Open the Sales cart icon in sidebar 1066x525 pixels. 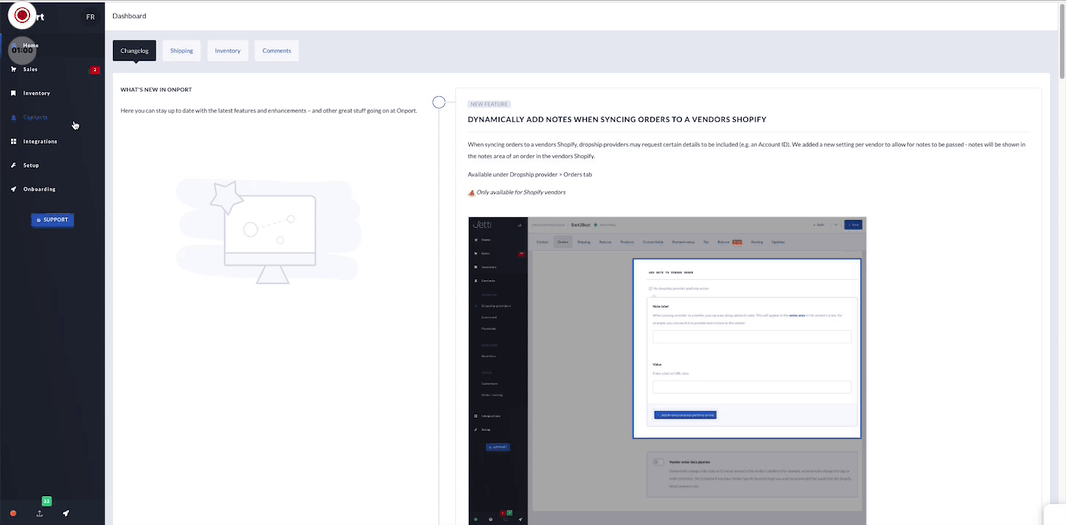(14, 69)
